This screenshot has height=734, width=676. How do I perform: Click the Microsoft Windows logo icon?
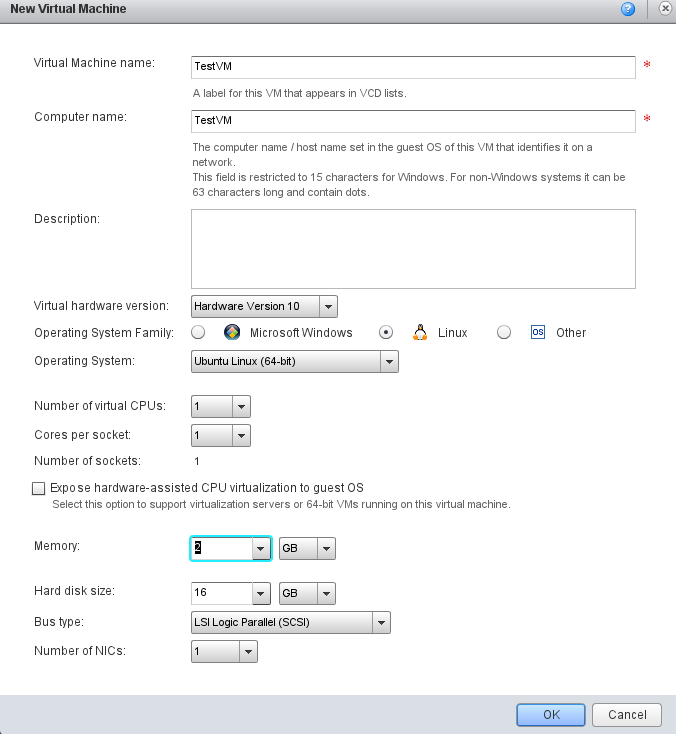(232, 333)
